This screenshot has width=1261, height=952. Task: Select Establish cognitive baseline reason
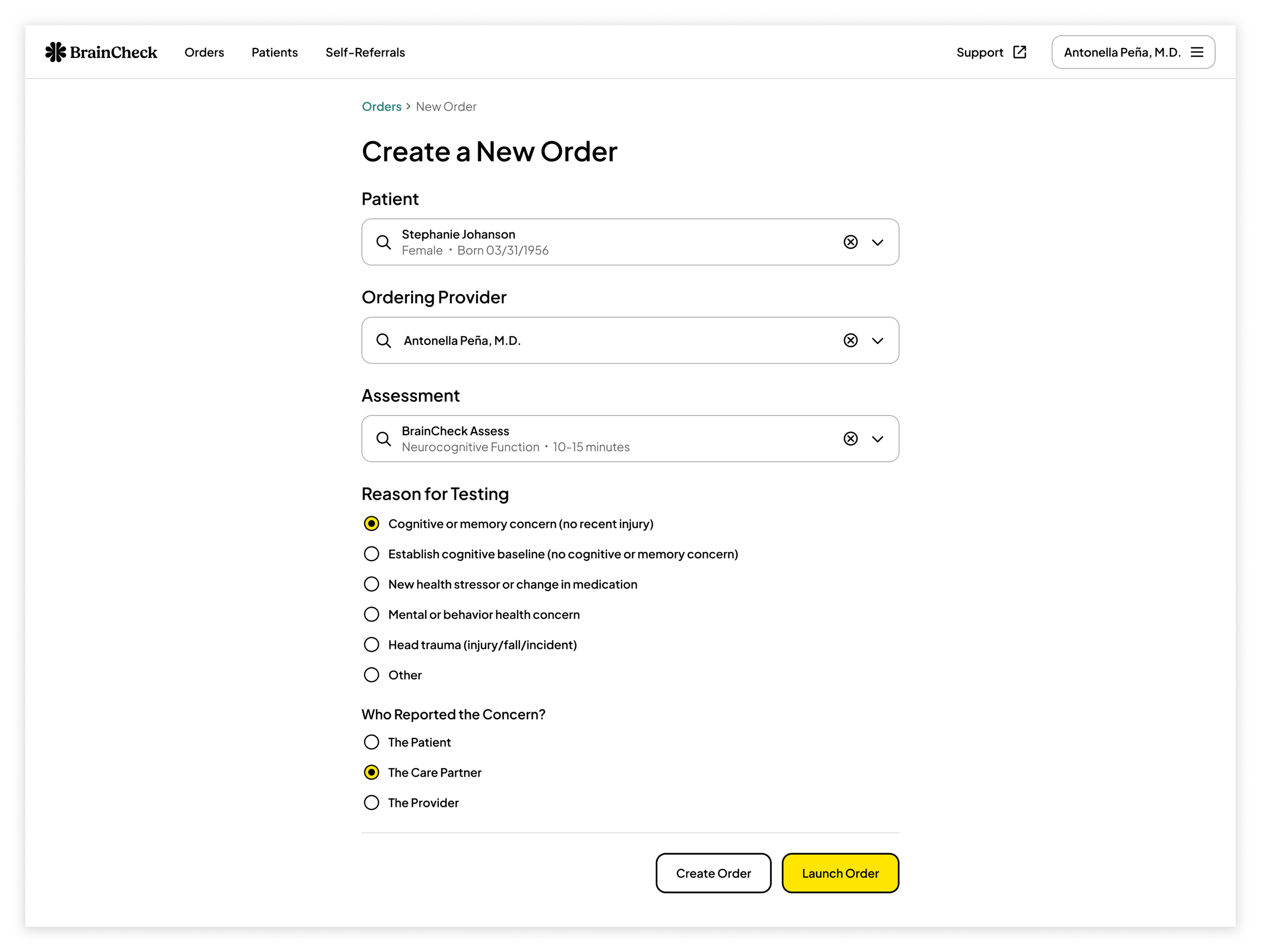pyautogui.click(x=372, y=554)
